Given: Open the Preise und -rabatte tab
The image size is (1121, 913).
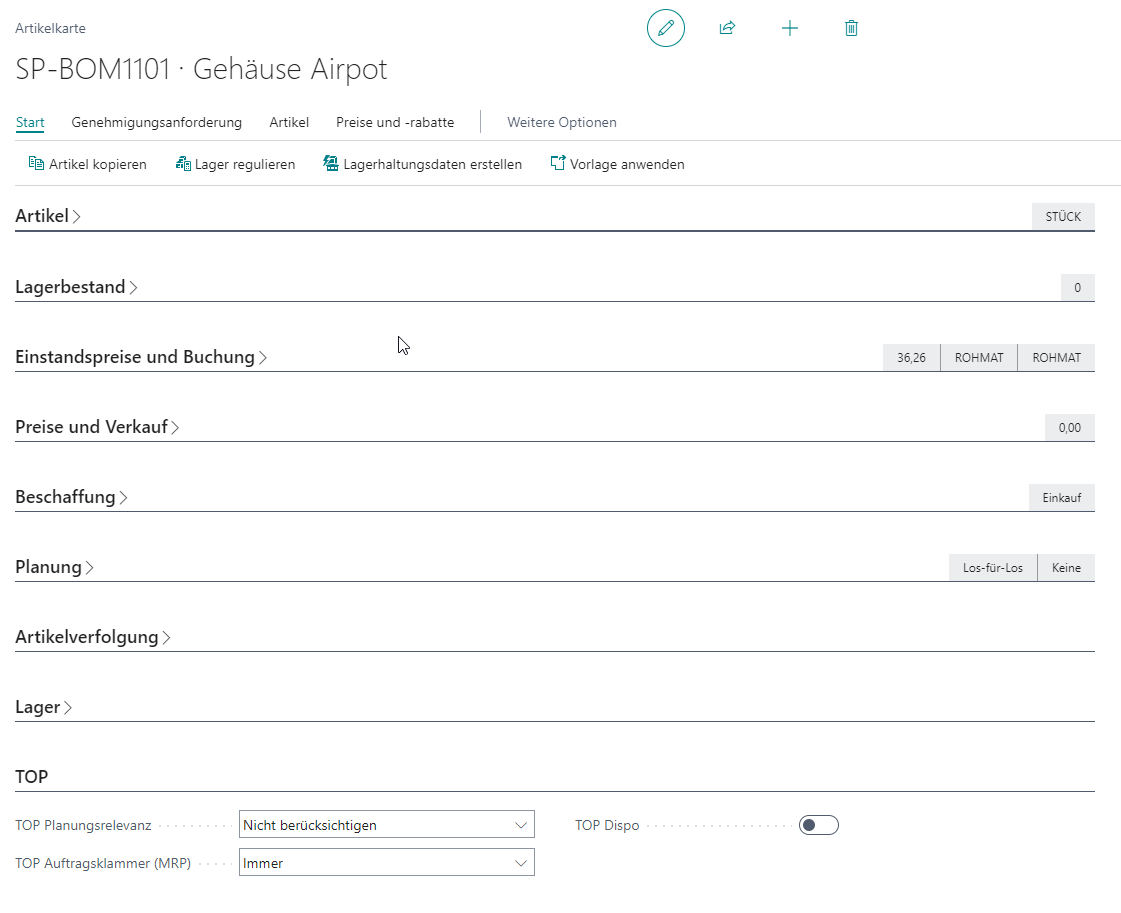Looking at the screenshot, I should 395,122.
